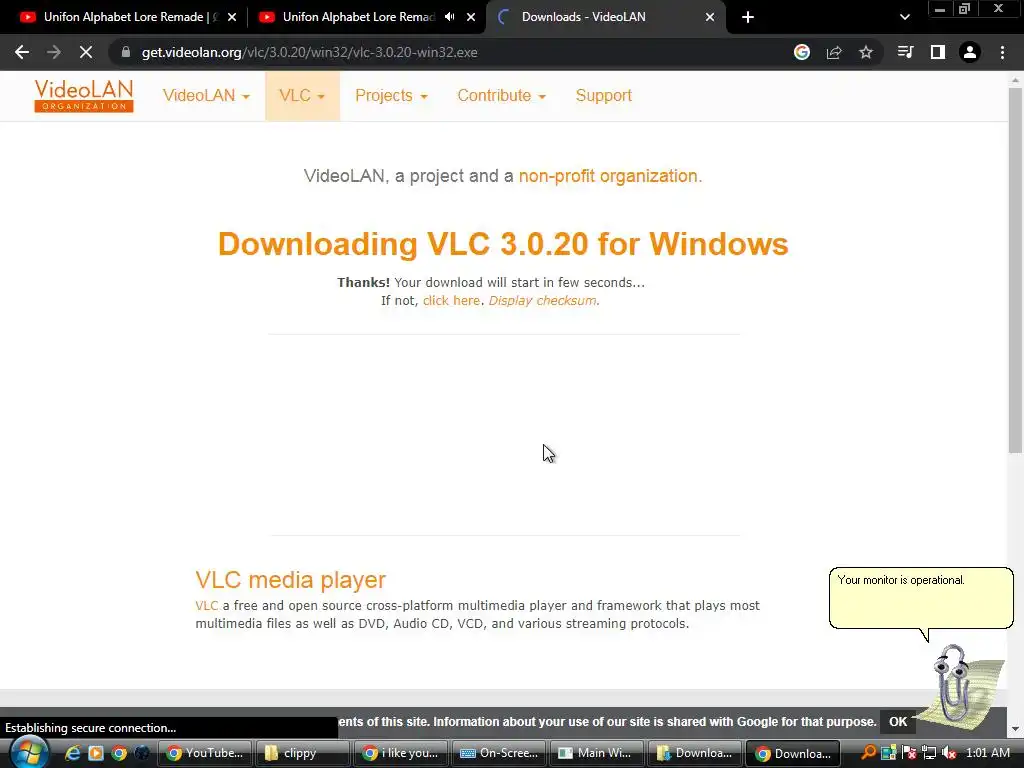Switch to the YouTube taskbar window

click(204, 753)
